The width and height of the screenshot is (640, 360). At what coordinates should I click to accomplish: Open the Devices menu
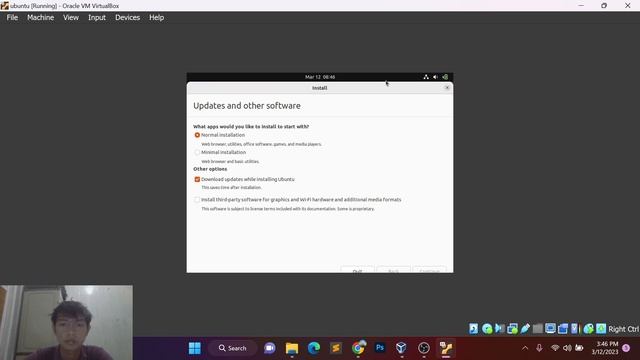(x=127, y=18)
